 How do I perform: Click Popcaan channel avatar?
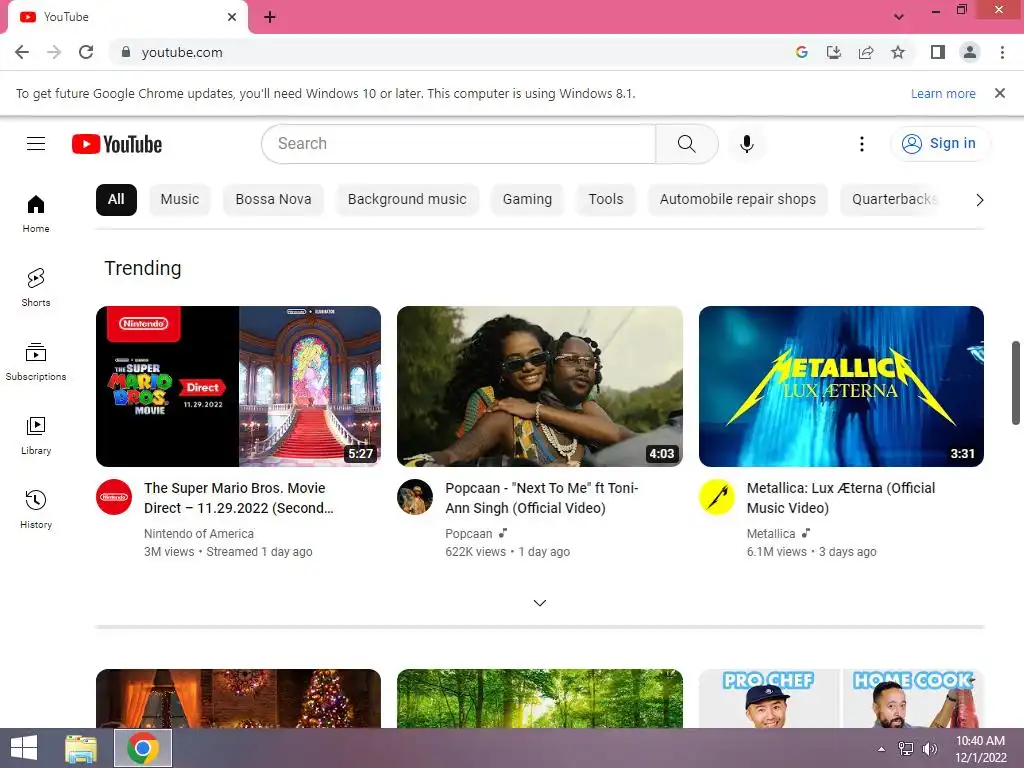click(415, 497)
